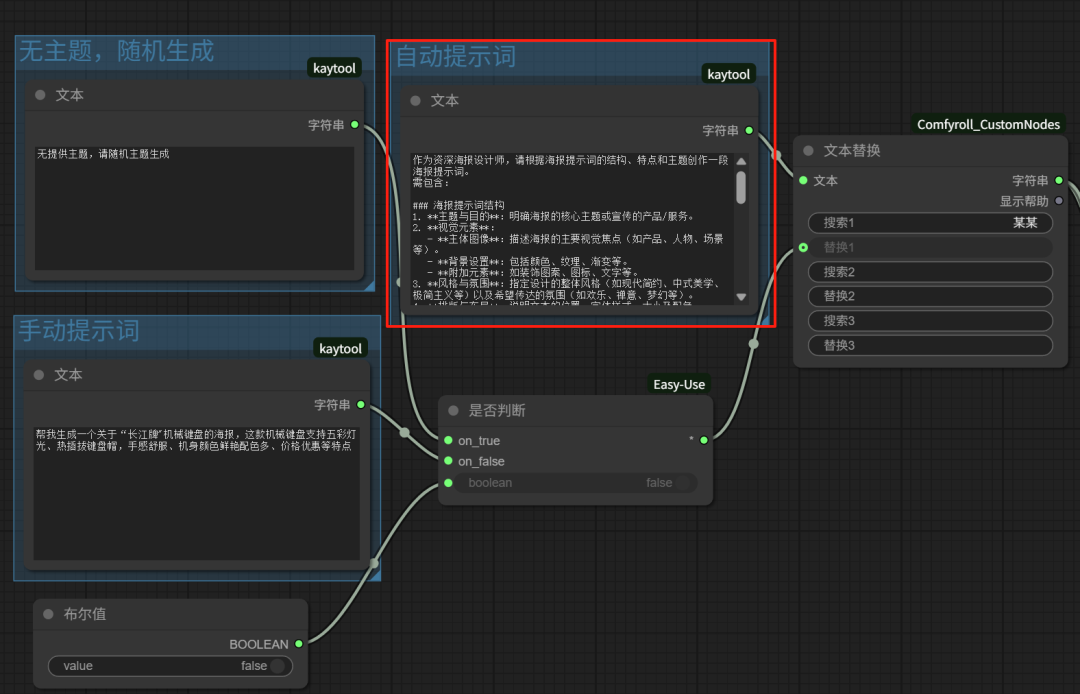
Task: Collapse the 是否判断 node
Action: (x=453, y=410)
